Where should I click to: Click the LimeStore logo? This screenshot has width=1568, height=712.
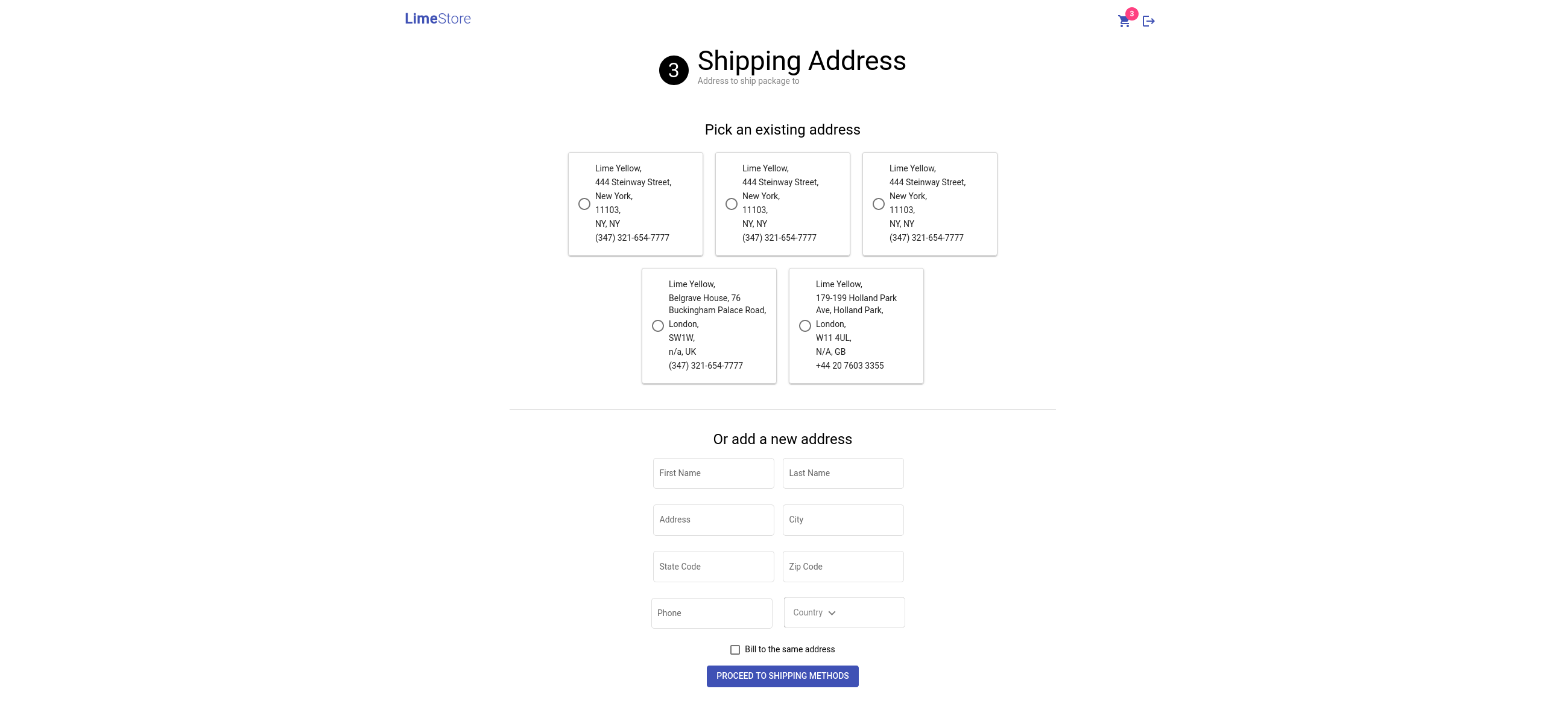click(437, 18)
